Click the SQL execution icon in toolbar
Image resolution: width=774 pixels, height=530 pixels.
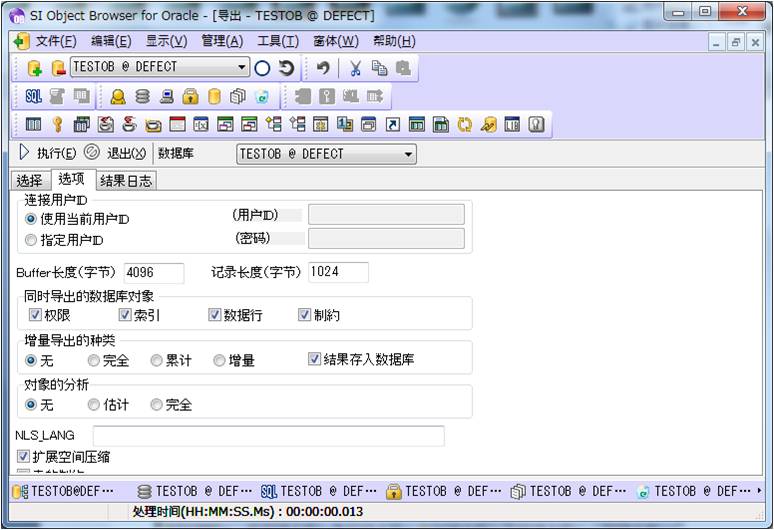[x=34, y=96]
